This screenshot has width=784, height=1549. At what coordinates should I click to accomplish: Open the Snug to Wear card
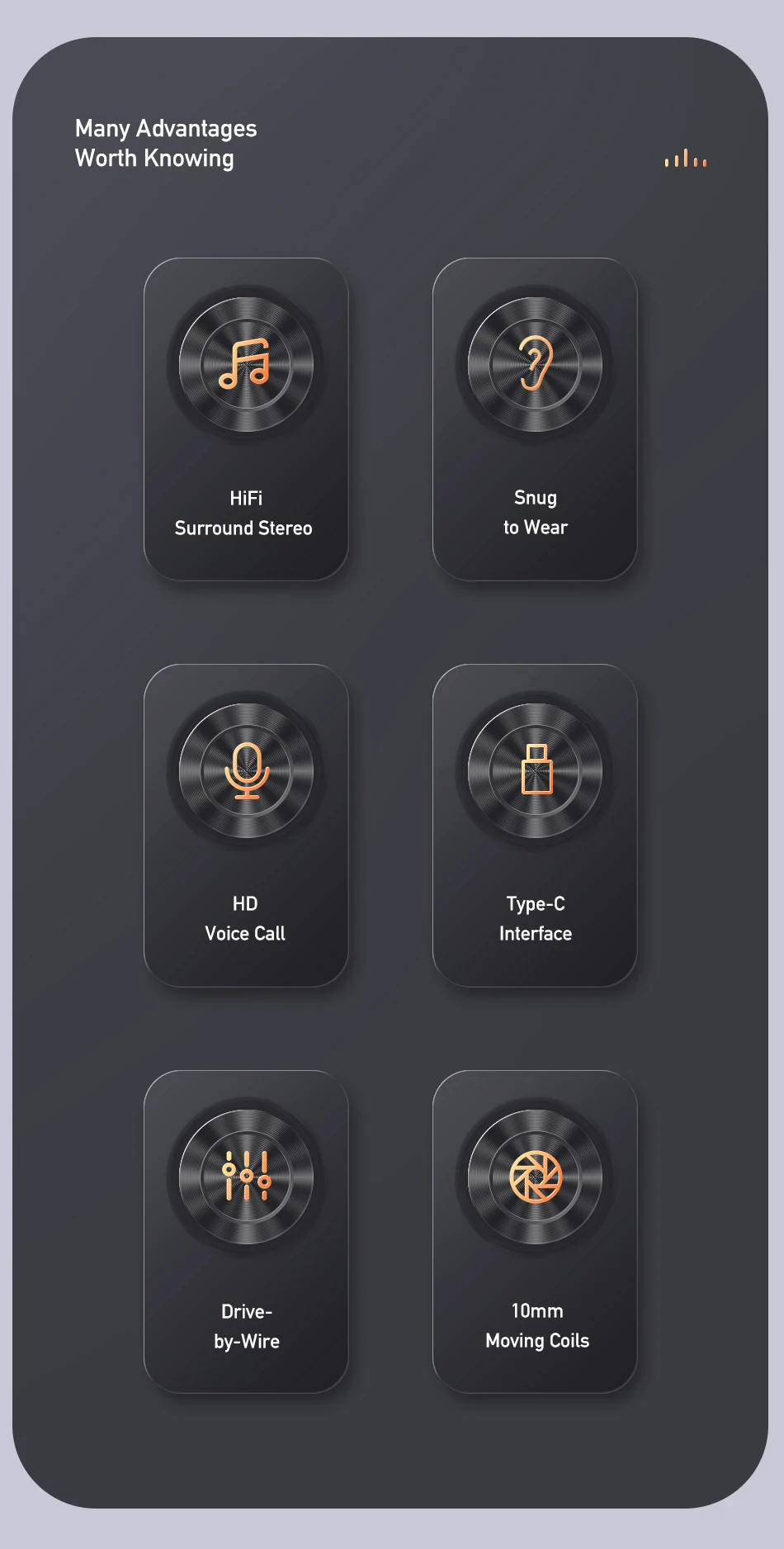coord(535,419)
